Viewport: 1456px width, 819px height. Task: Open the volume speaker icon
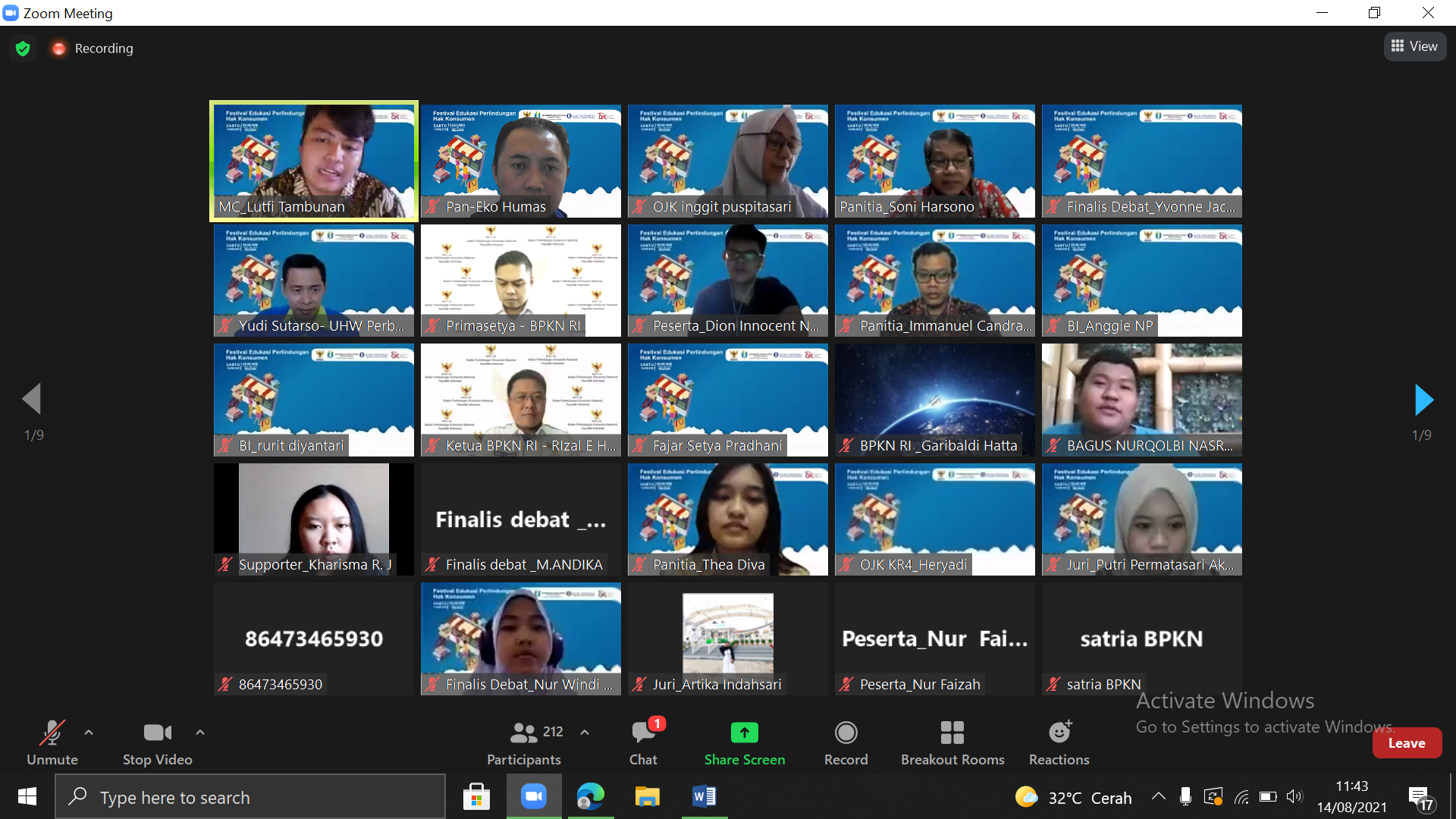tap(1294, 796)
